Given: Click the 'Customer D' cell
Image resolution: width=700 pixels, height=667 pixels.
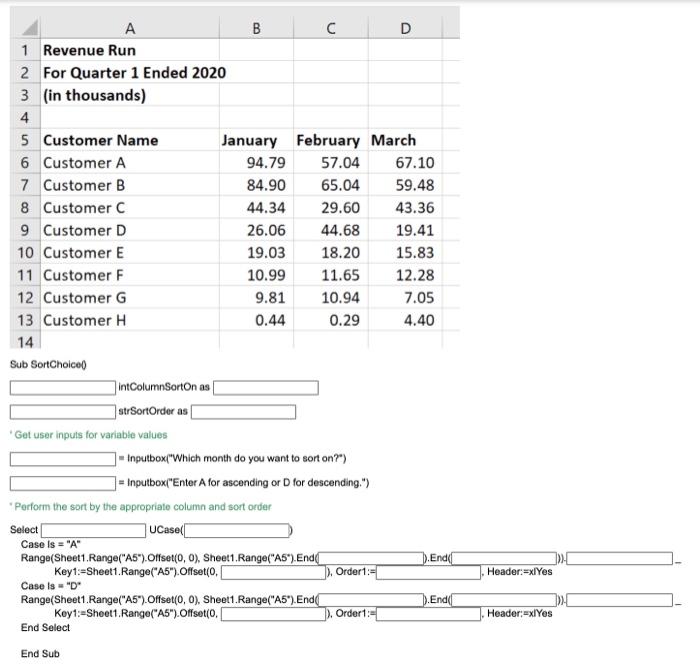Looking at the screenshot, I should [130, 230].
